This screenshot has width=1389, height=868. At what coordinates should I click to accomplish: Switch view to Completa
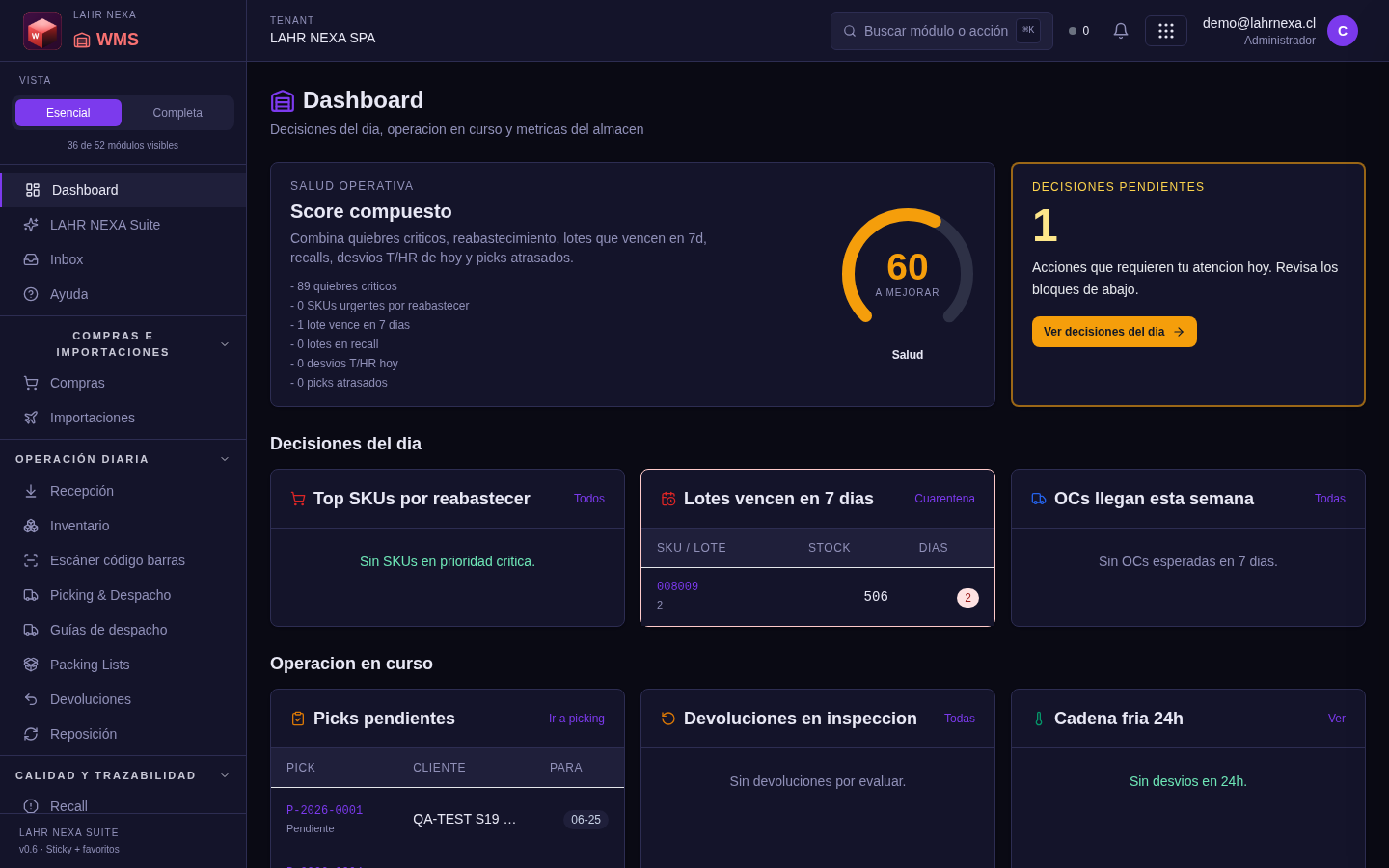click(177, 113)
